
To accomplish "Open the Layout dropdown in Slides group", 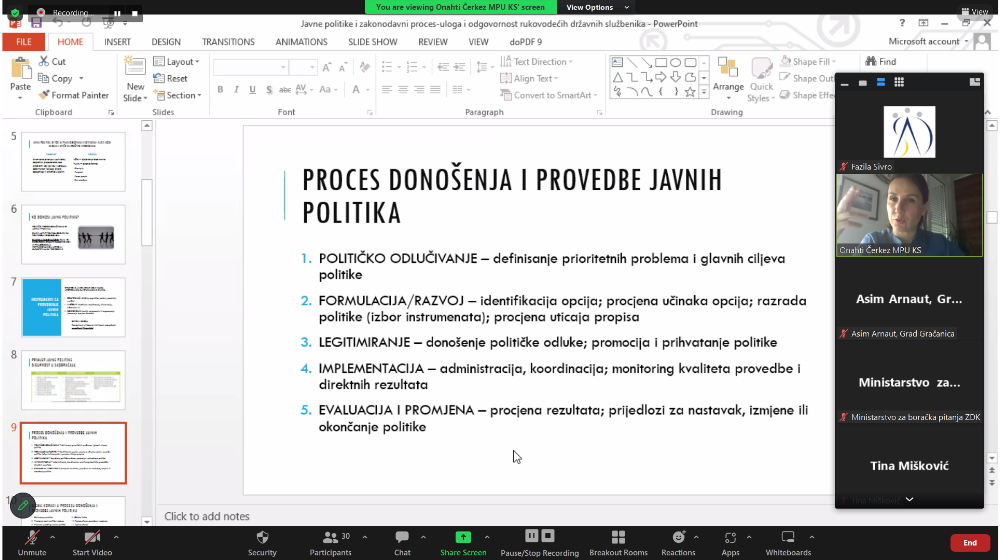I will click(x=177, y=61).
